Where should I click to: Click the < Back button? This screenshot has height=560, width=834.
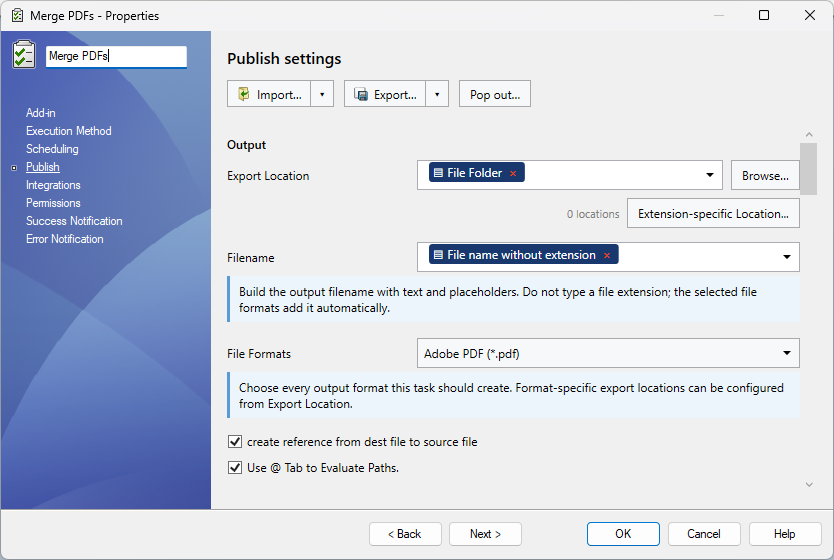[x=405, y=534]
